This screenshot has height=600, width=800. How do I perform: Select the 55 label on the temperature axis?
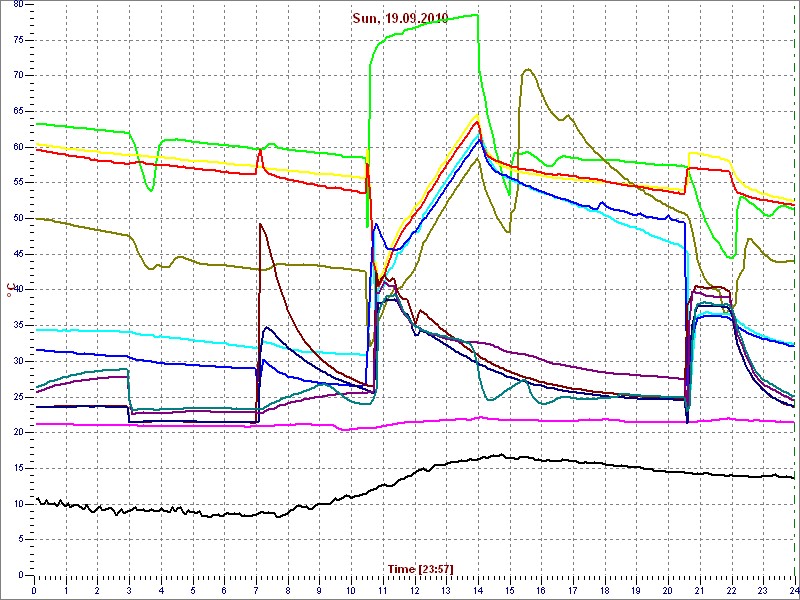click(x=17, y=183)
